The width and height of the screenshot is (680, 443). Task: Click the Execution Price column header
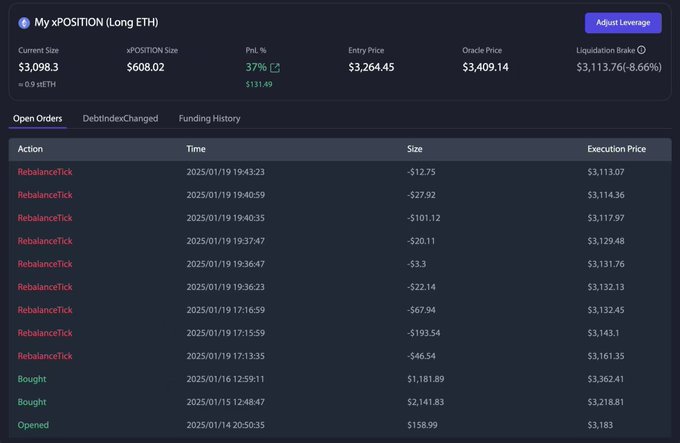616,149
